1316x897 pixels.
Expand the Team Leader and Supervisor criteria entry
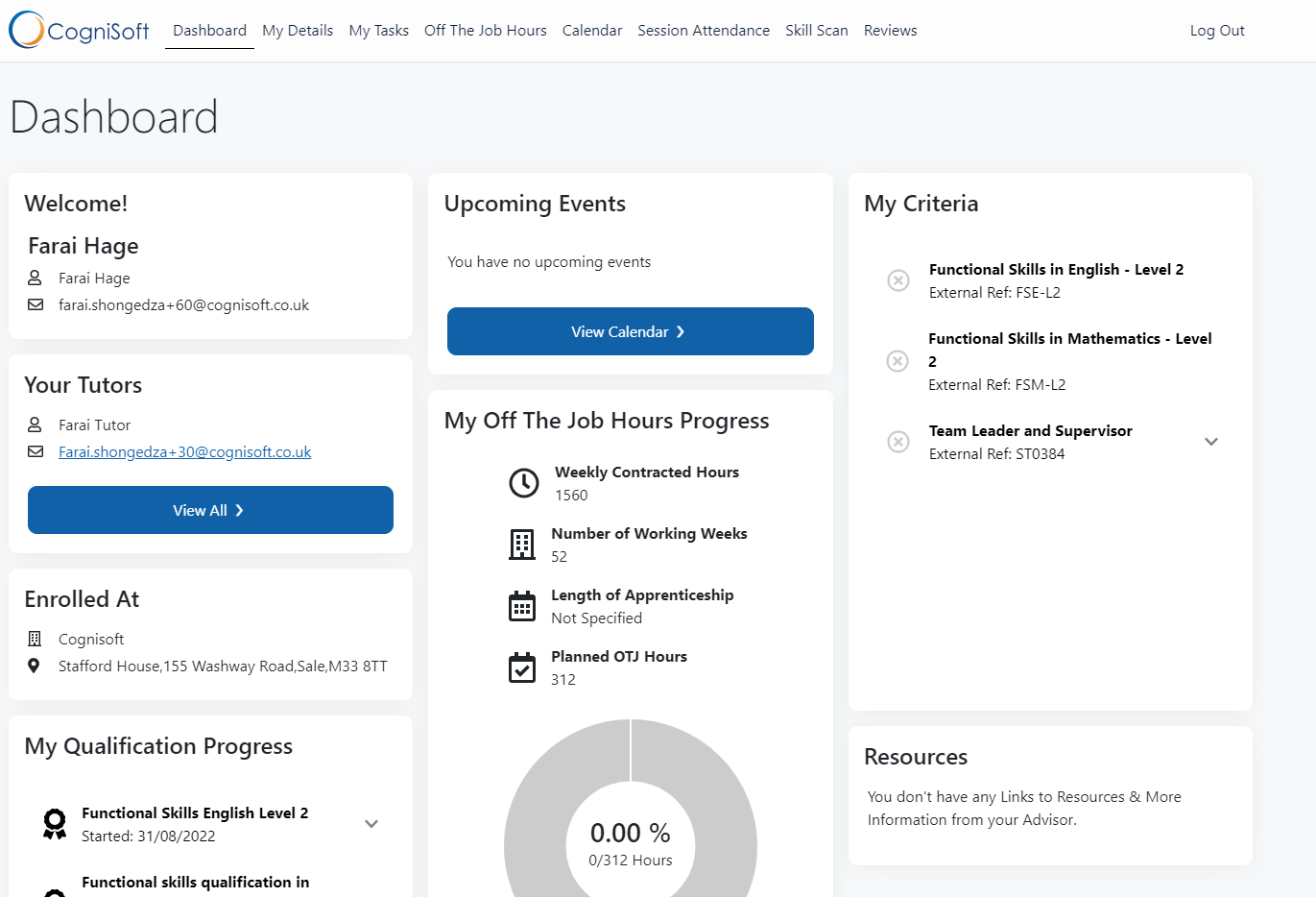[x=1211, y=442]
